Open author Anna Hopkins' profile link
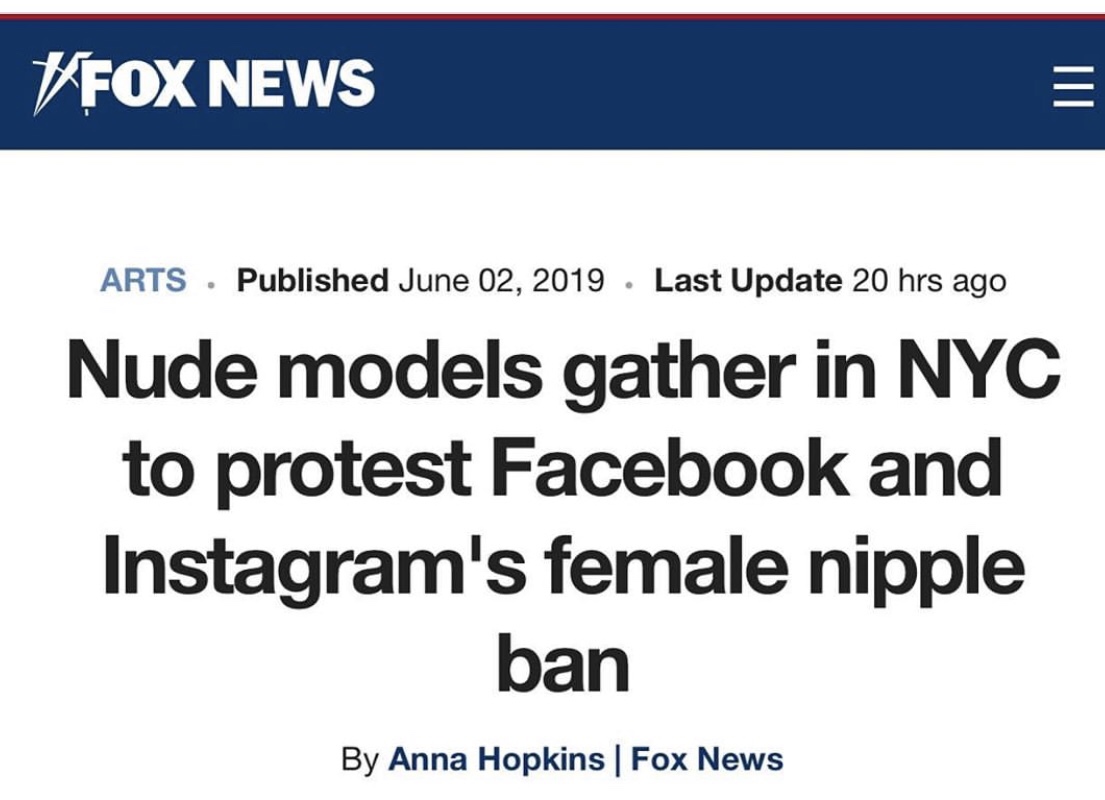This screenshot has width=1105, height=800. coord(495,759)
